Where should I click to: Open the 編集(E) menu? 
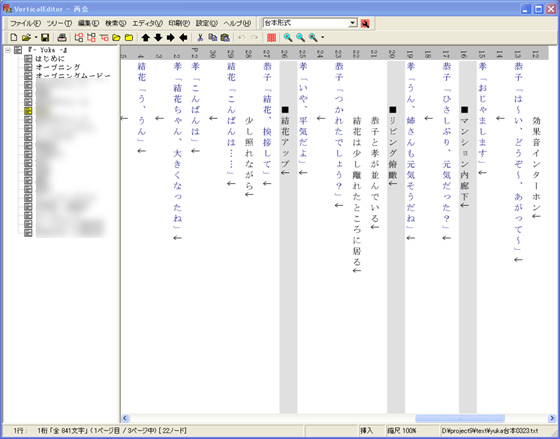click(88, 24)
